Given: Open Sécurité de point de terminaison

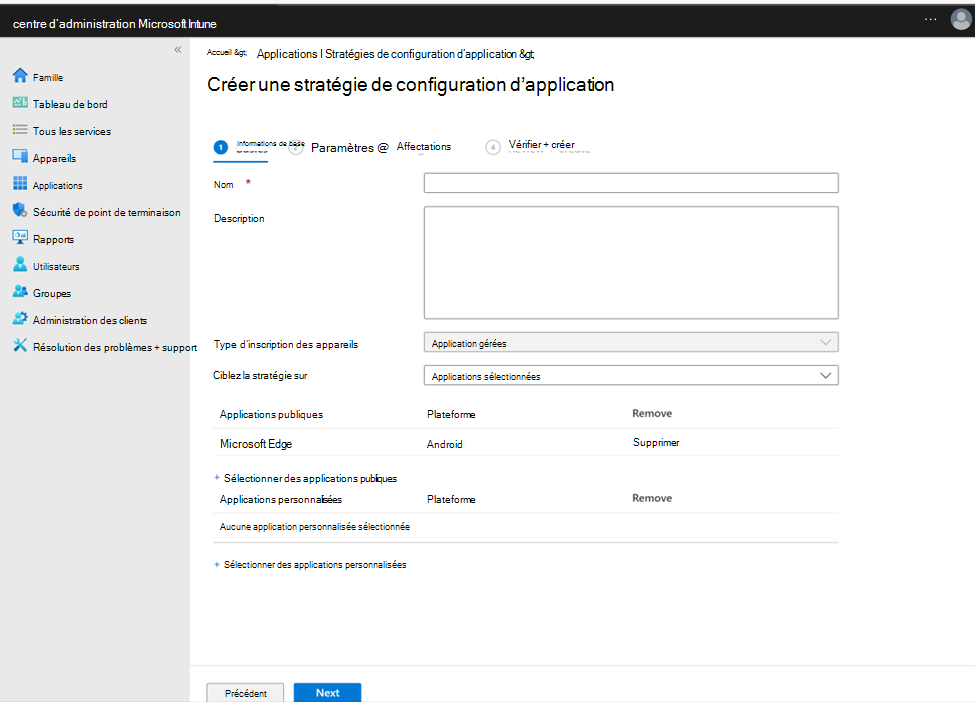Looking at the screenshot, I should 106,213.
